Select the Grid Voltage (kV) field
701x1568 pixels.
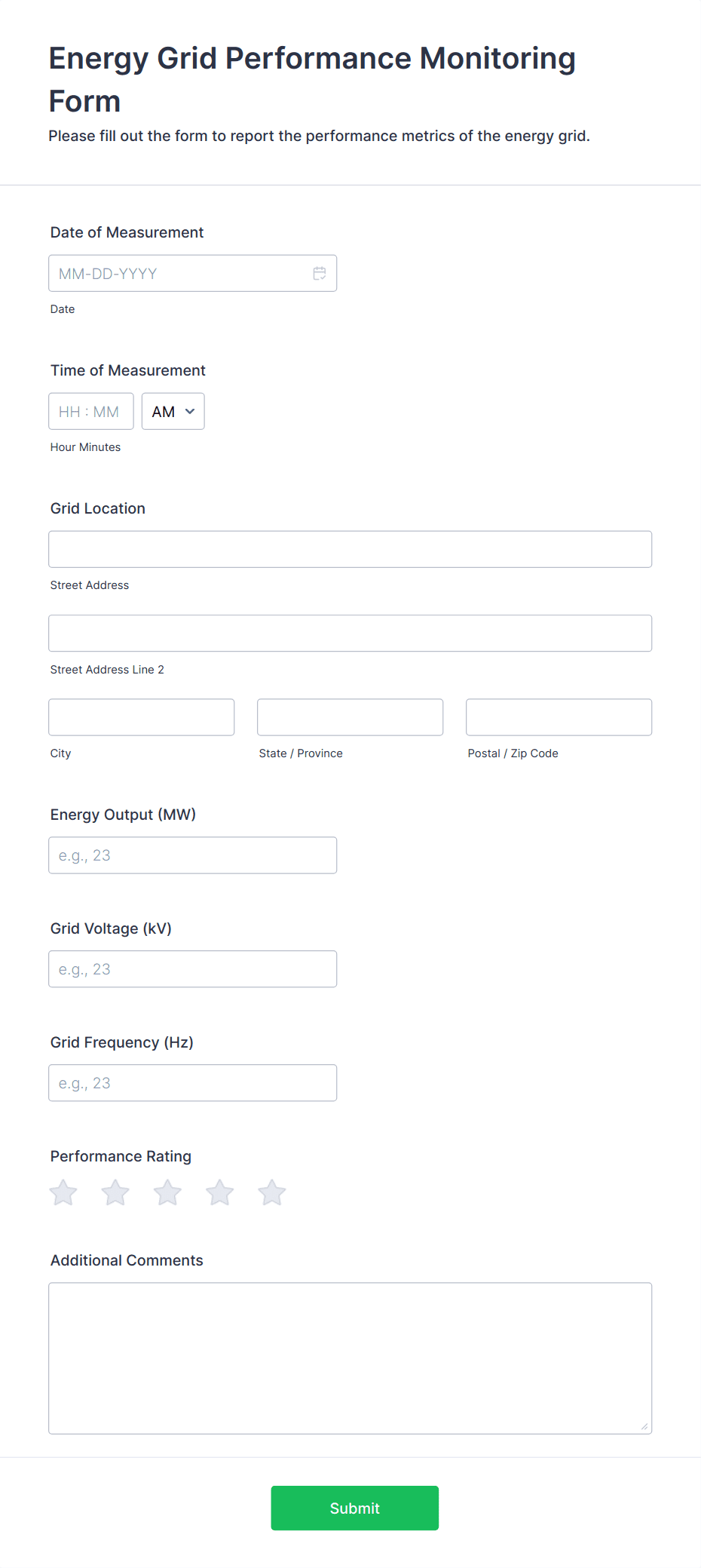point(193,969)
